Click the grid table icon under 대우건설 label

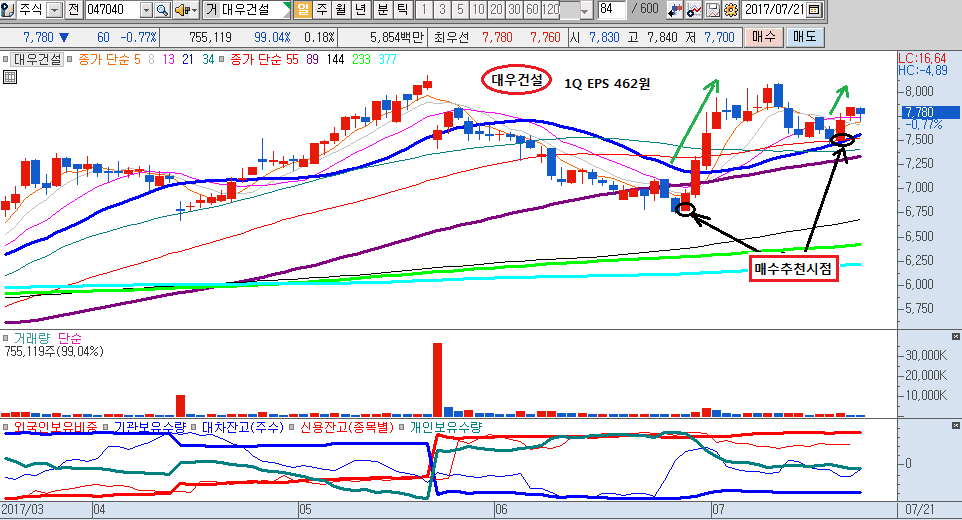(x=10, y=77)
